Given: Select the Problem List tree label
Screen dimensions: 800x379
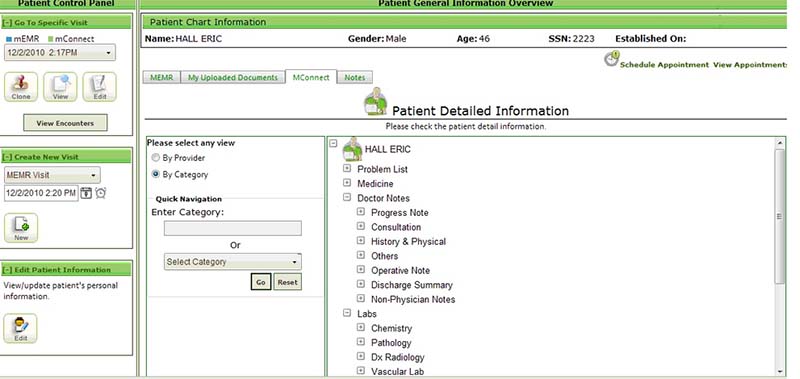Looking at the screenshot, I should click(x=383, y=169).
